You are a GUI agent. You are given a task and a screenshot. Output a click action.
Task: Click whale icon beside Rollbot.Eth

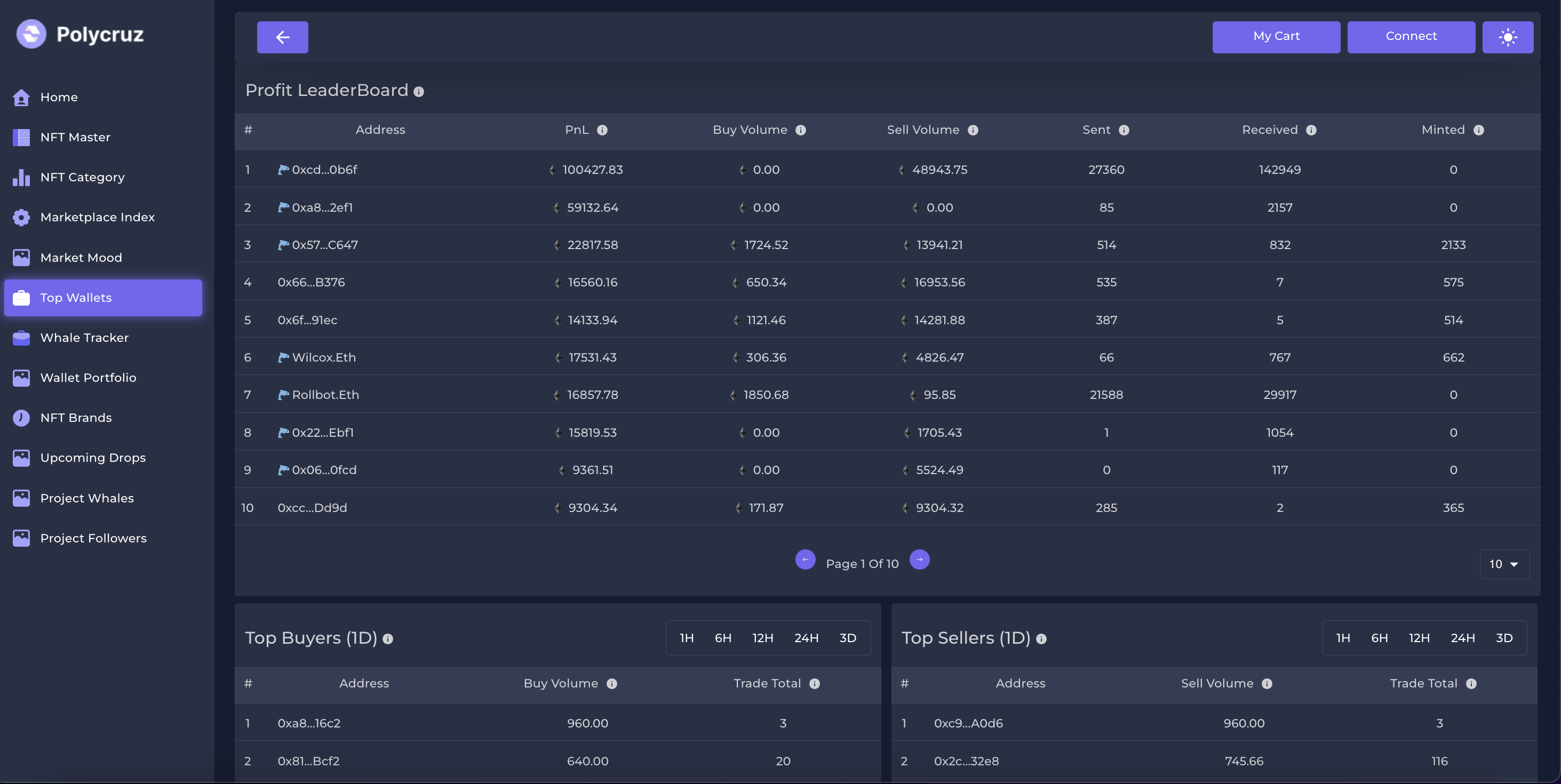click(x=283, y=395)
